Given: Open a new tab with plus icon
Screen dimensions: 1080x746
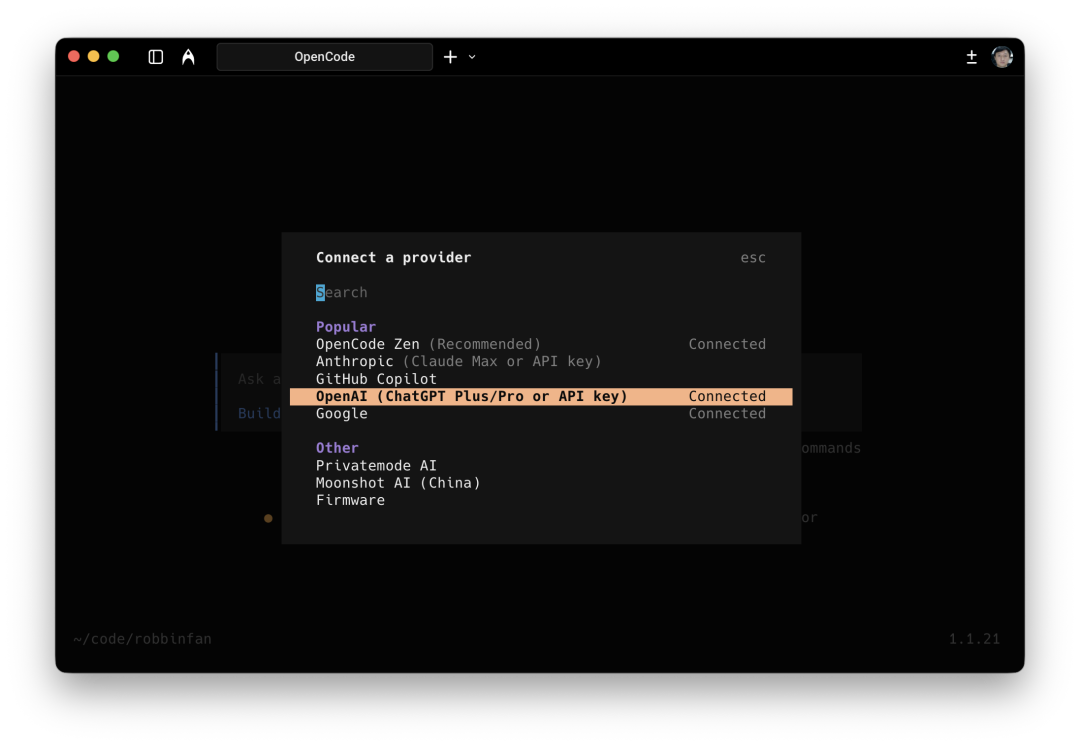Looking at the screenshot, I should pyautogui.click(x=450, y=57).
